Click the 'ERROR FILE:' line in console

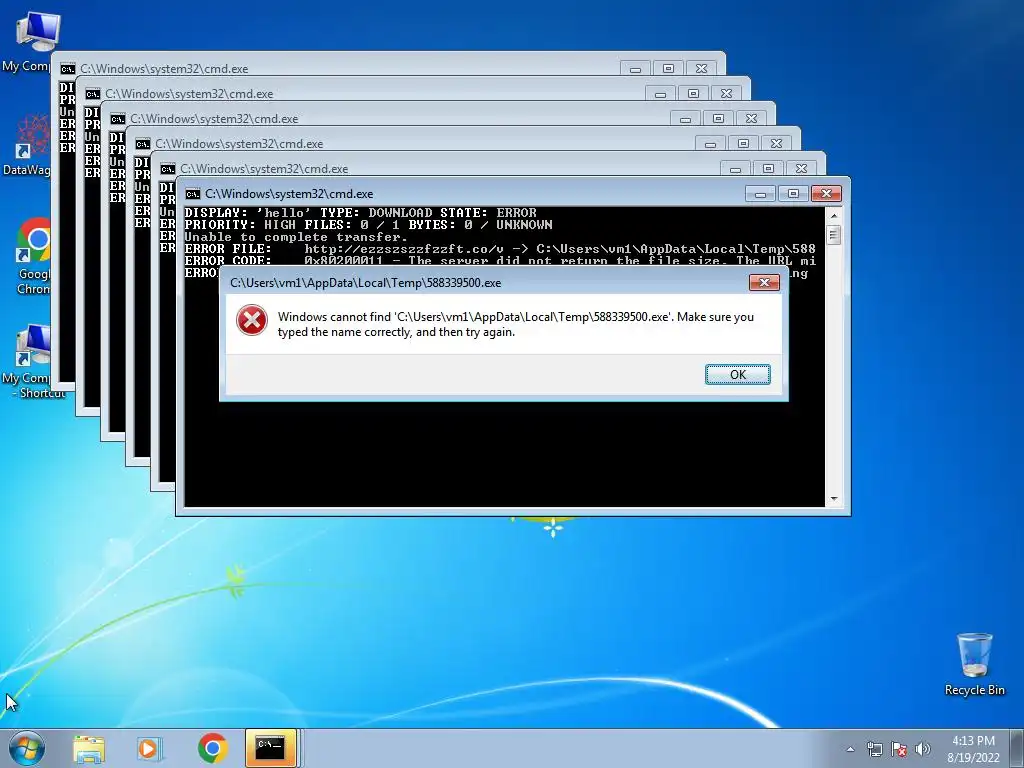point(500,249)
